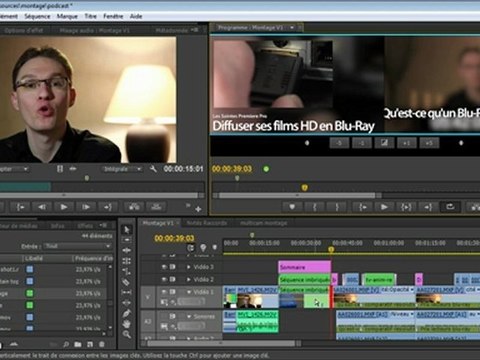
Task: Expand the Vidéo 3 track
Action: (189, 267)
